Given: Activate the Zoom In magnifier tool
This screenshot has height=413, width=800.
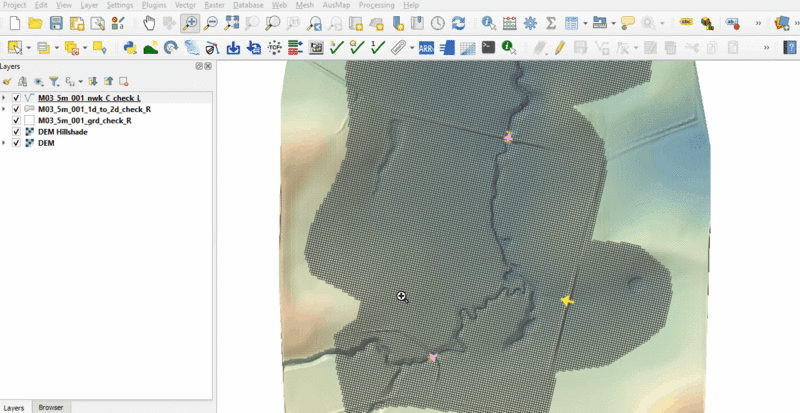Looking at the screenshot, I should pyautogui.click(x=190, y=22).
